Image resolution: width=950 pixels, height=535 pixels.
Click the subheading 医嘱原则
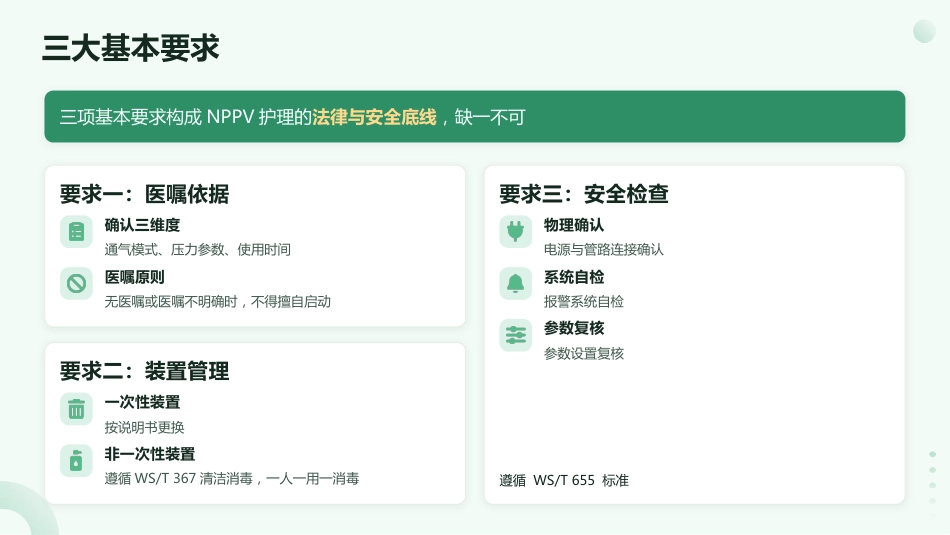pyautogui.click(x=135, y=277)
